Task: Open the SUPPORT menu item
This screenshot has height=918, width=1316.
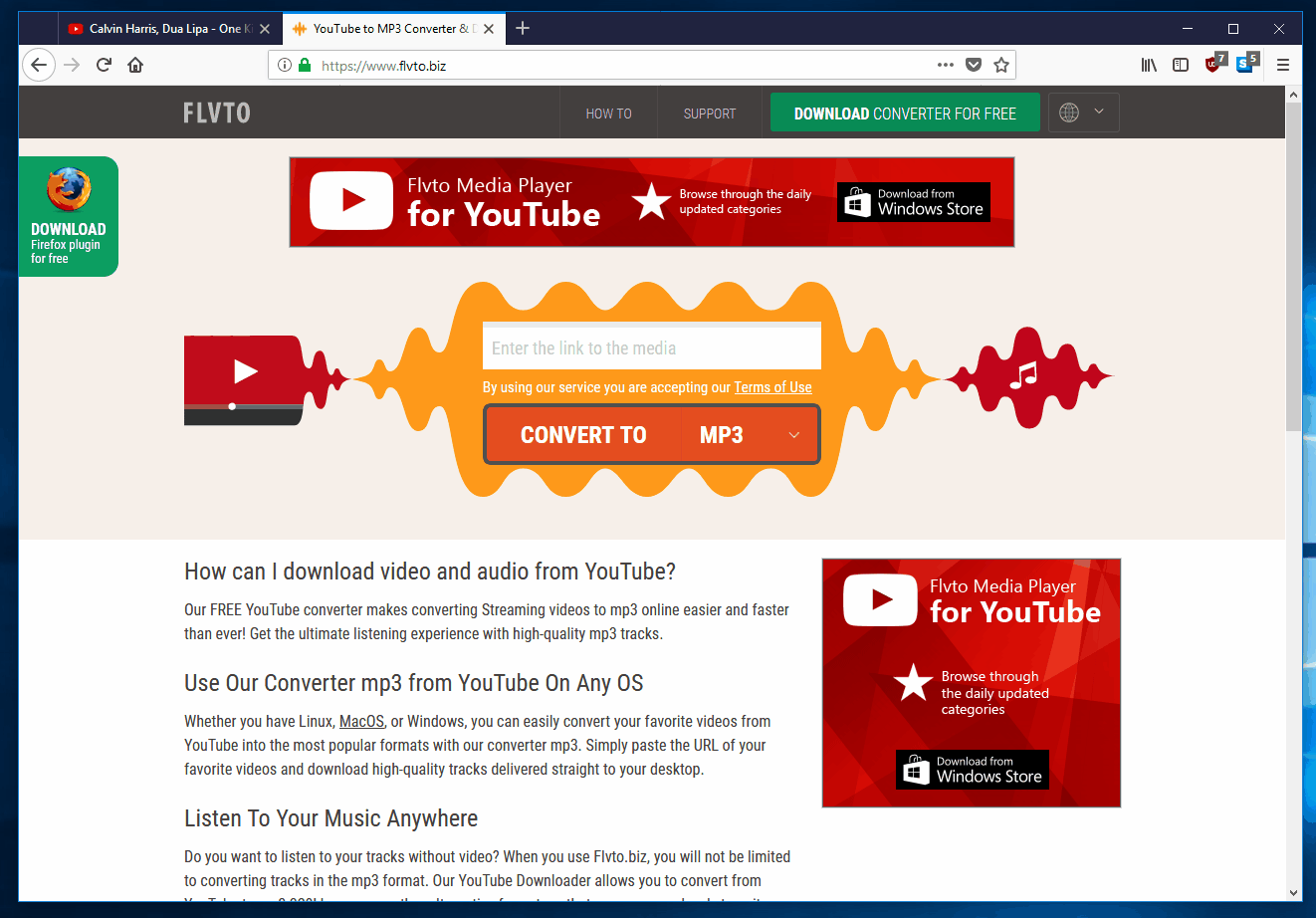Action: [x=710, y=114]
